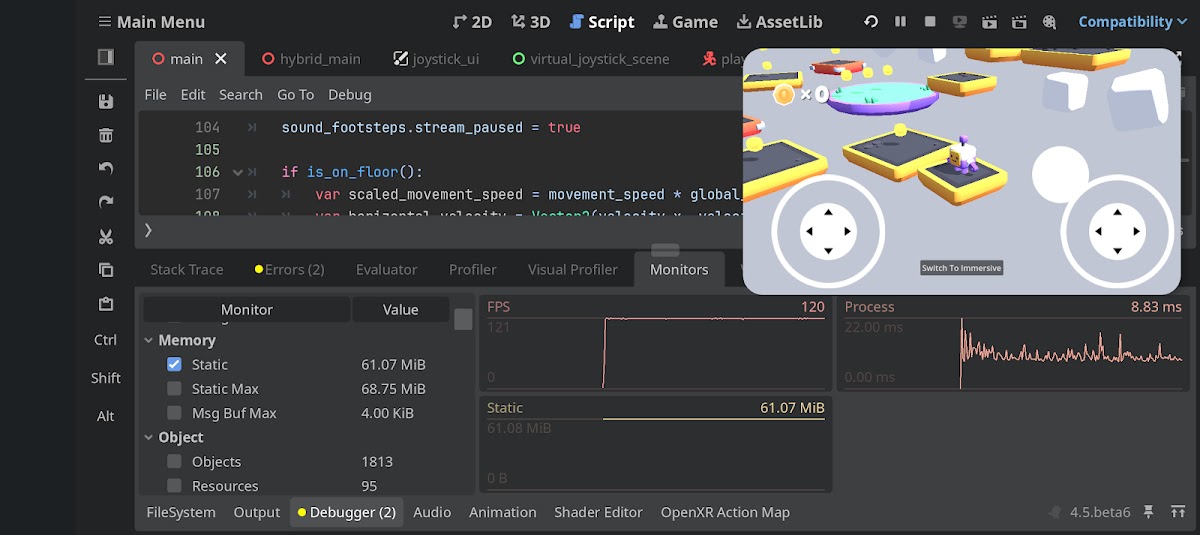Pin the bottom panel

(1149, 512)
